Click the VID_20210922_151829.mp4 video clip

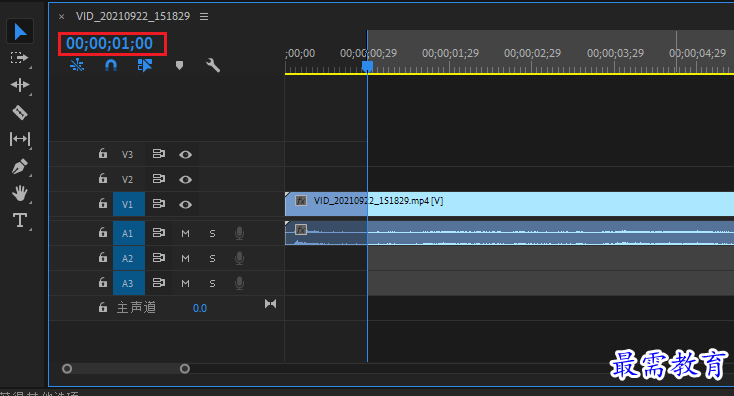click(x=509, y=204)
